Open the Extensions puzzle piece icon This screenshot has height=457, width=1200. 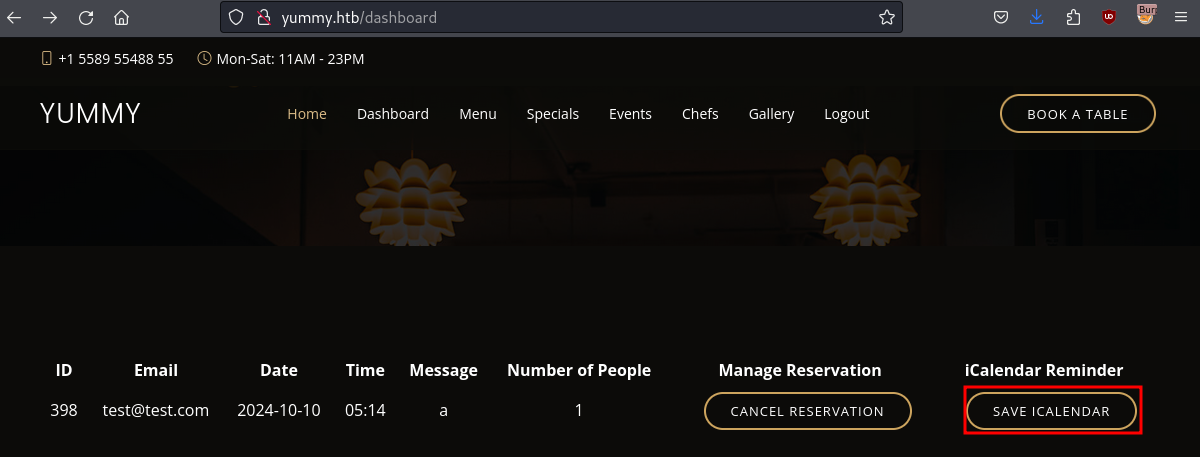click(1073, 17)
